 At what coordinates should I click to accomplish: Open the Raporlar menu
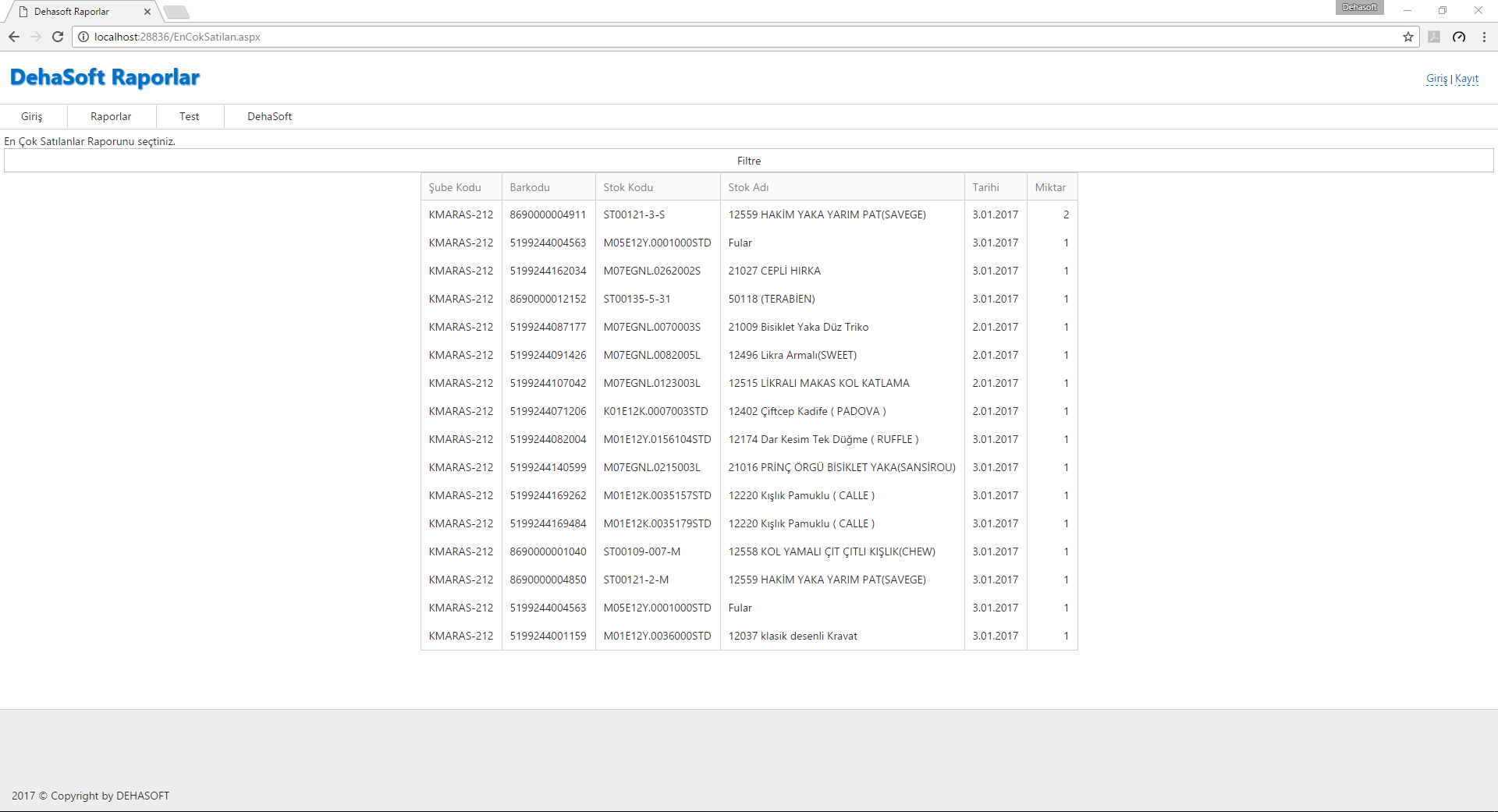pyautogui.click(x=111, y=116)
